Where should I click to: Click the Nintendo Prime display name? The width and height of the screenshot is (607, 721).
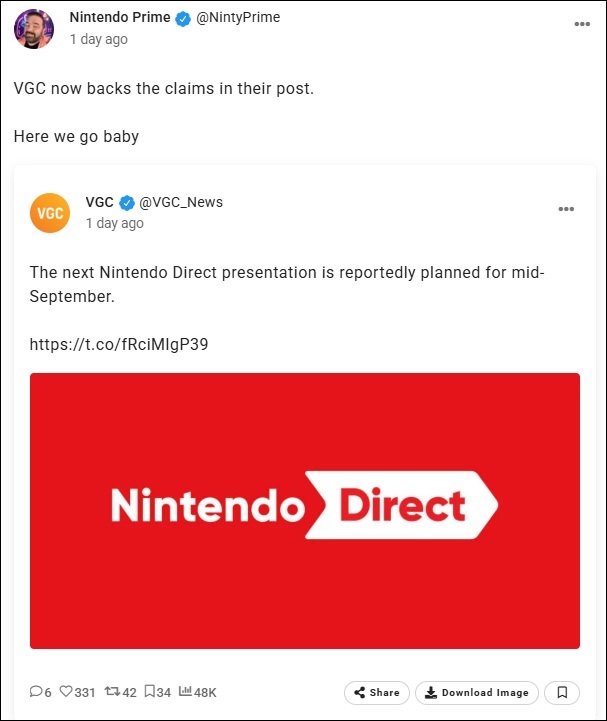point(120,17)
